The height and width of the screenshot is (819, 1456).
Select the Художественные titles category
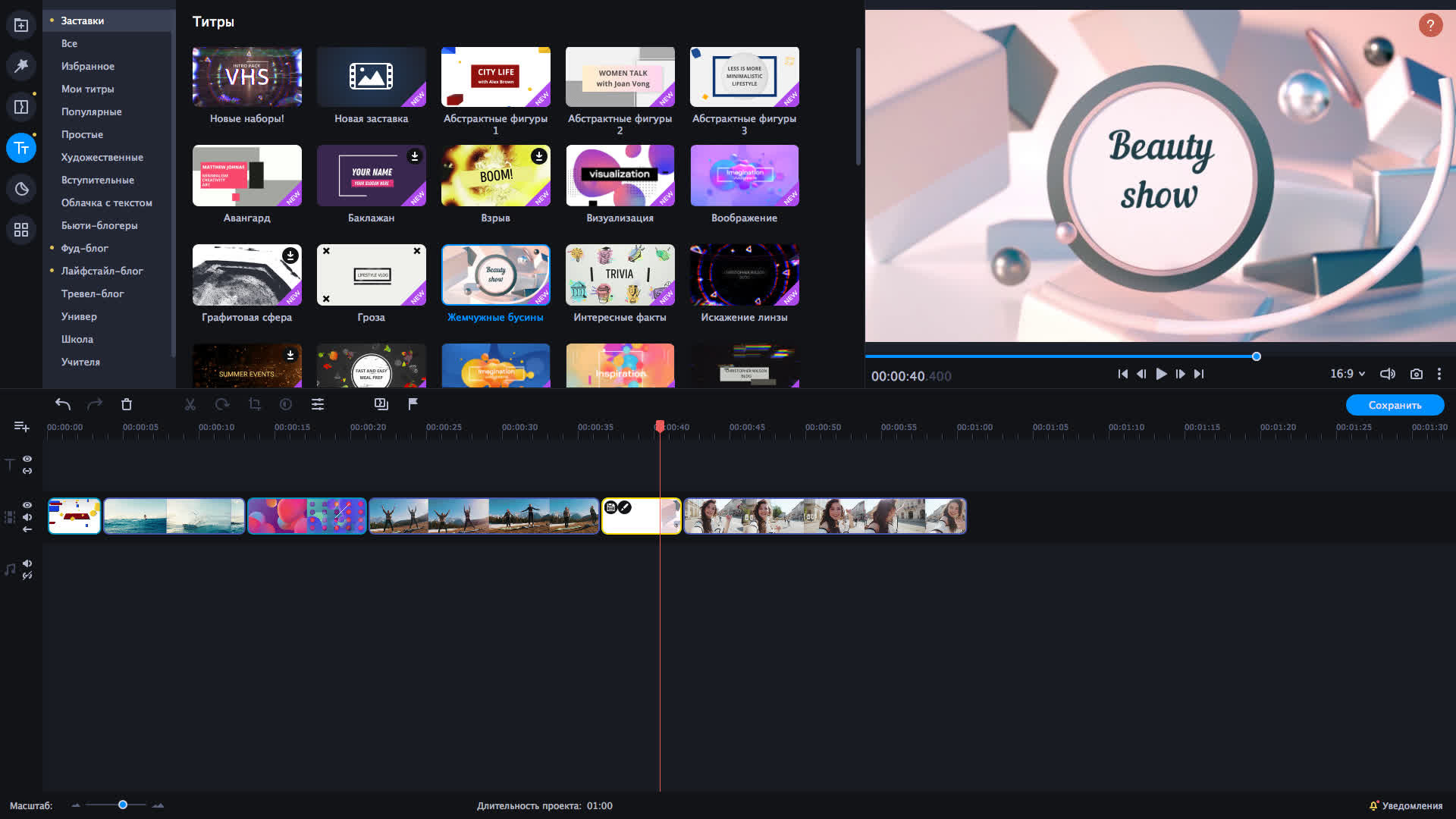(x=102, y=157)
